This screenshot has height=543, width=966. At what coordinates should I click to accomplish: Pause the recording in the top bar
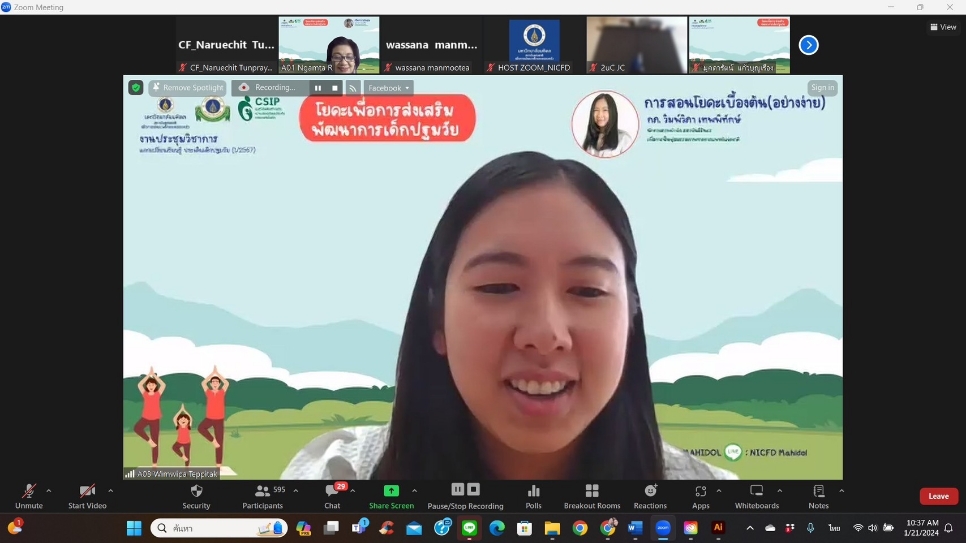[x=318, y=88]
